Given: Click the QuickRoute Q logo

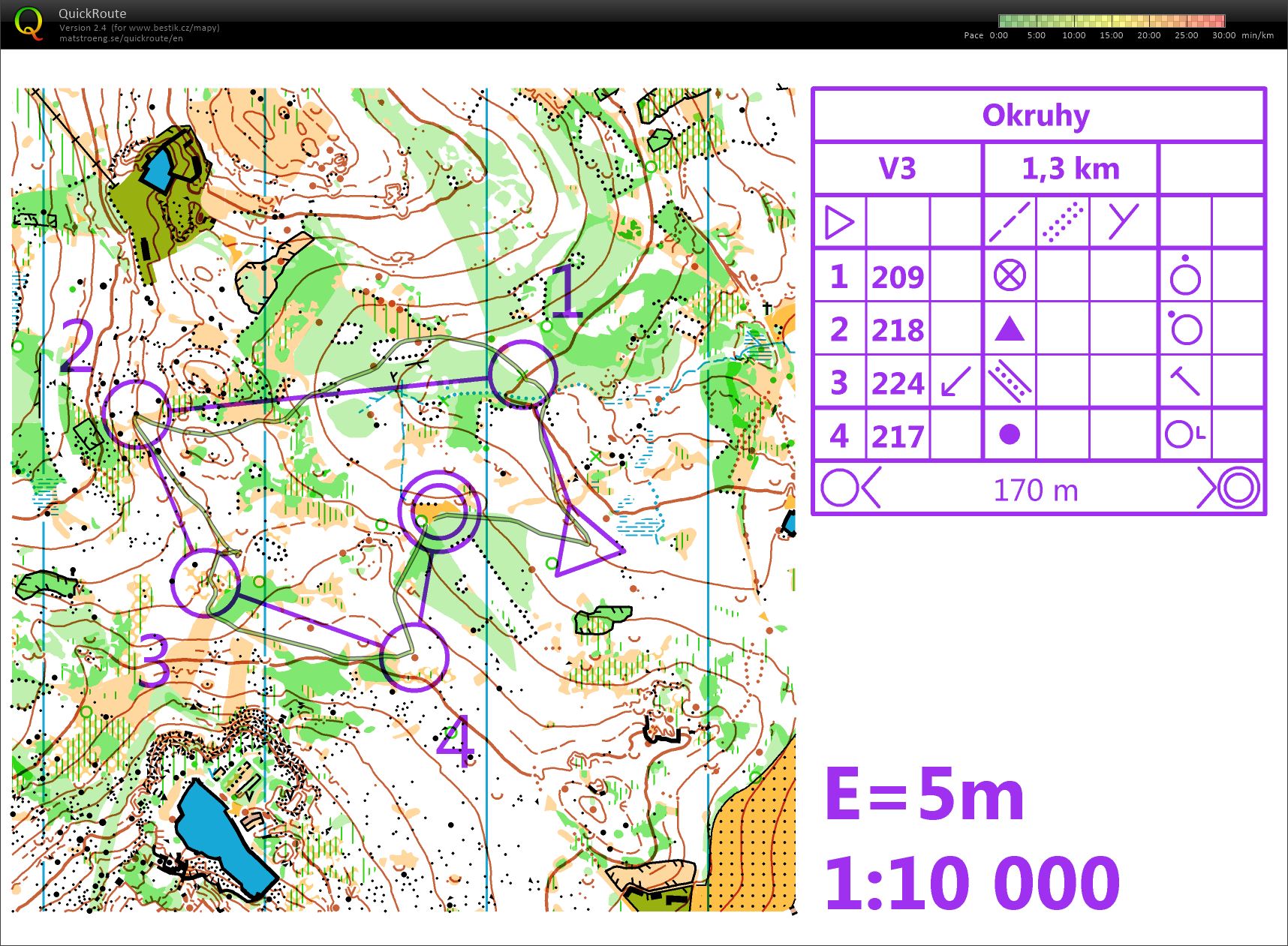Looking at the screenshot, I should (29, 23).
